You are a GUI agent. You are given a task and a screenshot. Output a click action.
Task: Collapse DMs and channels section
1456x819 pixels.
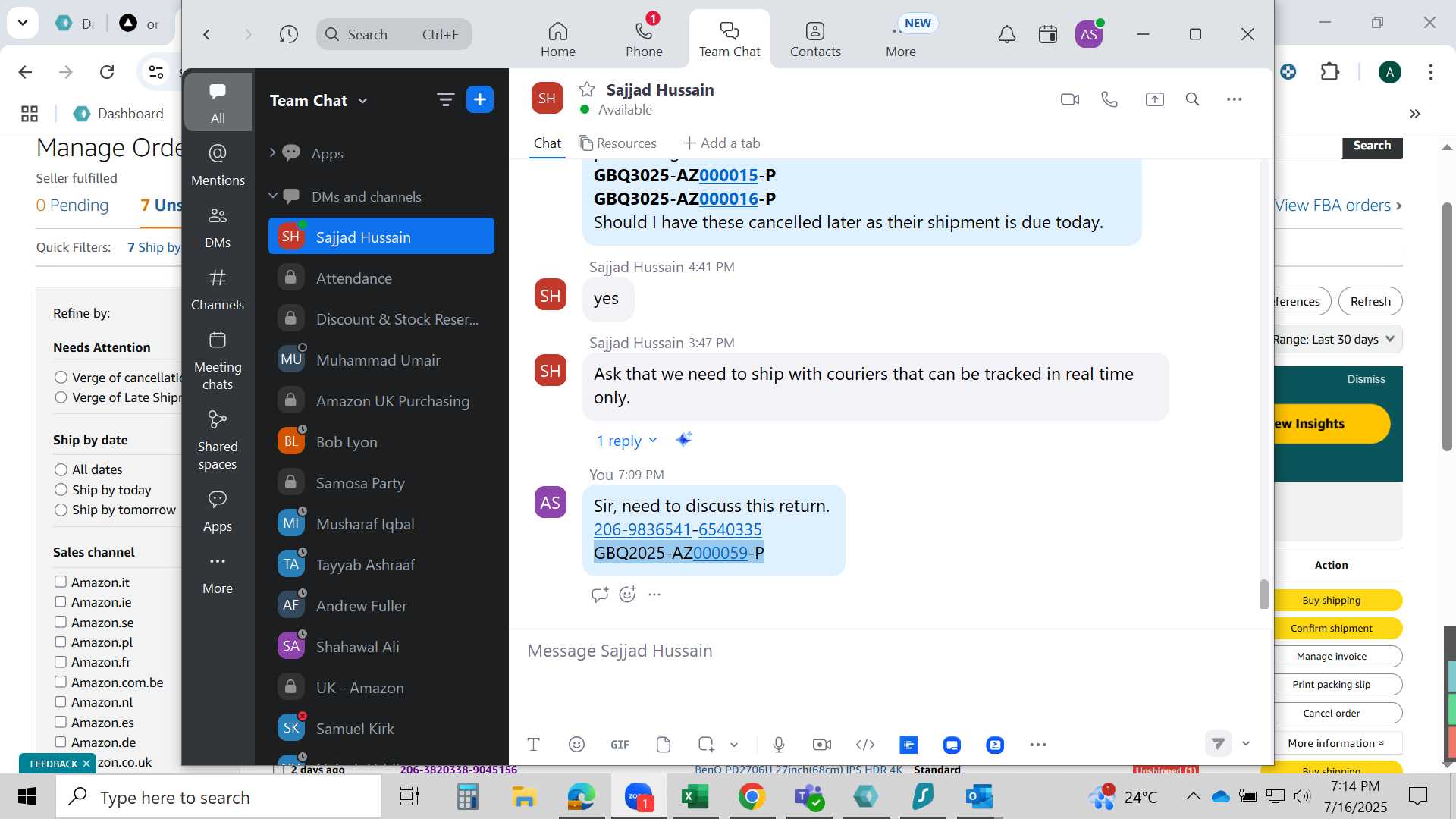[x=273, y=196]
